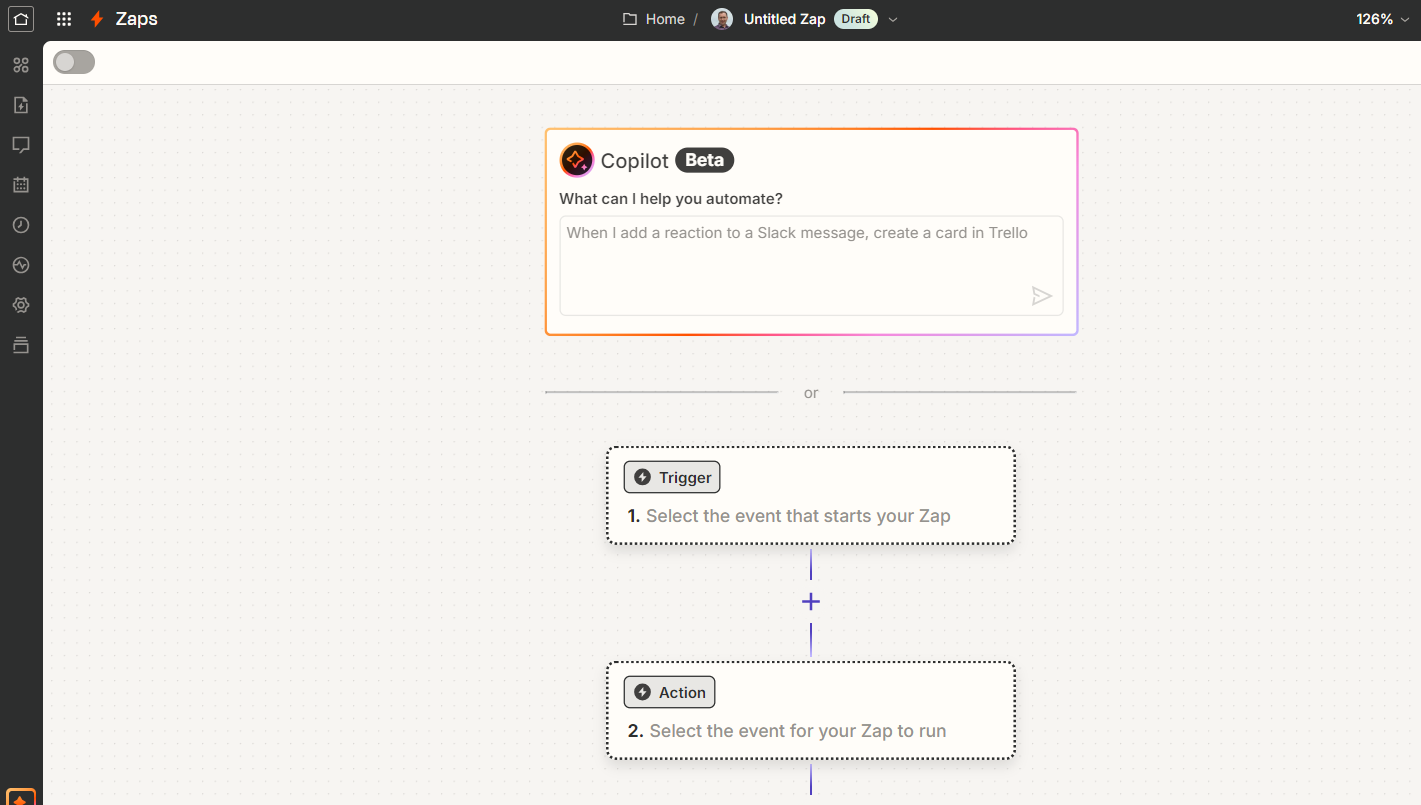Open Zap history clock icon

tap(21, 225)
